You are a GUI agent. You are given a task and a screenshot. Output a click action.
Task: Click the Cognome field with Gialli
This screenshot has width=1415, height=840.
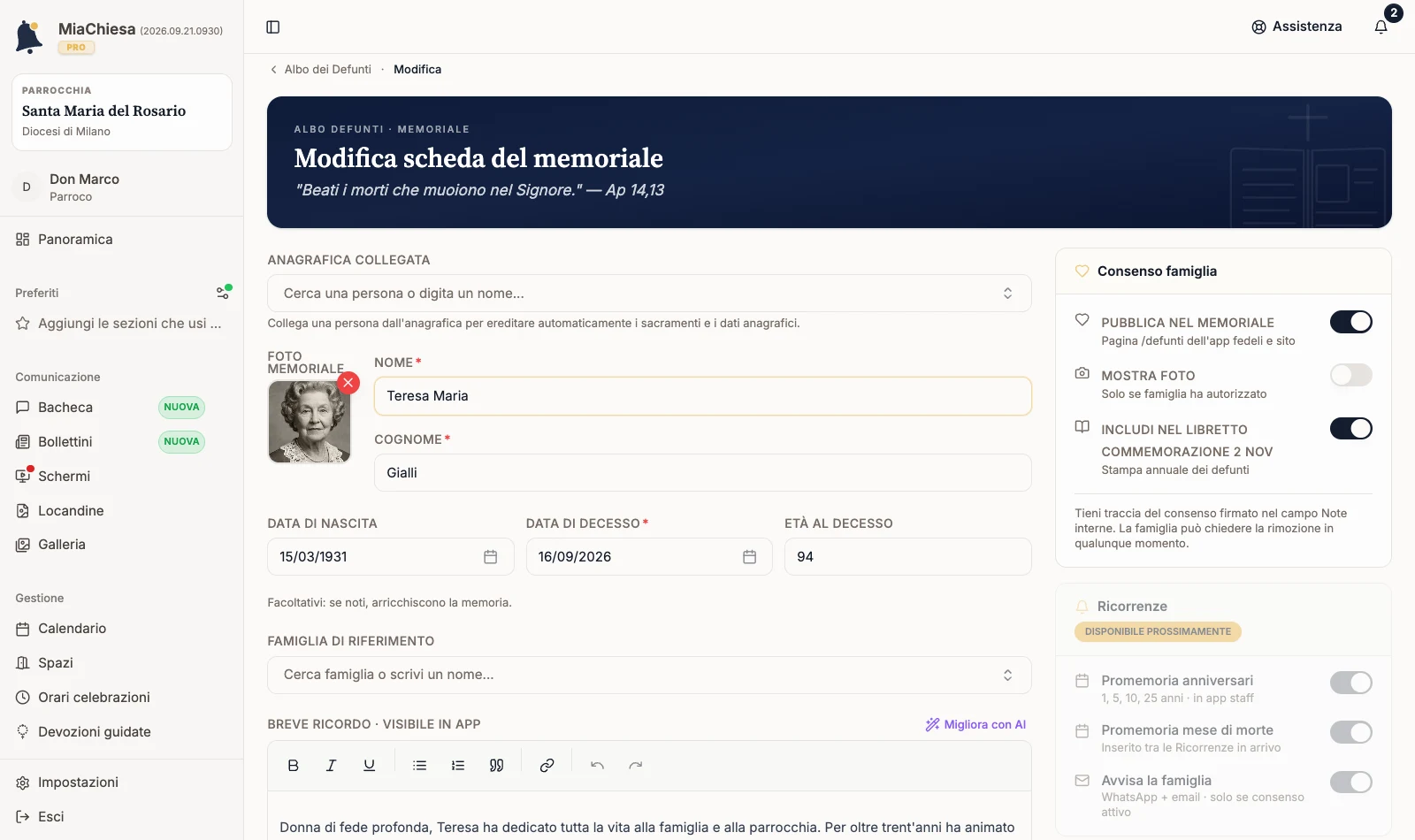coord(703,473)
